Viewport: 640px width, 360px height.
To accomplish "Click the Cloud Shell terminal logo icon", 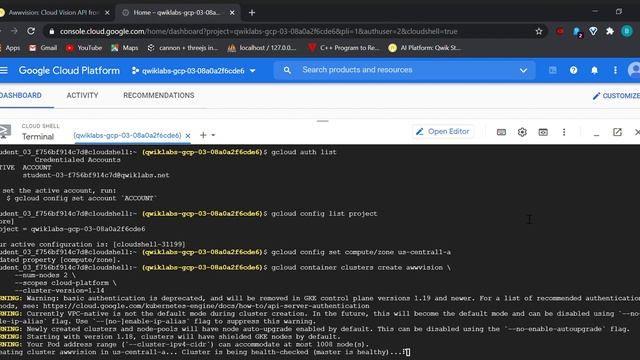I will [5, 131].
